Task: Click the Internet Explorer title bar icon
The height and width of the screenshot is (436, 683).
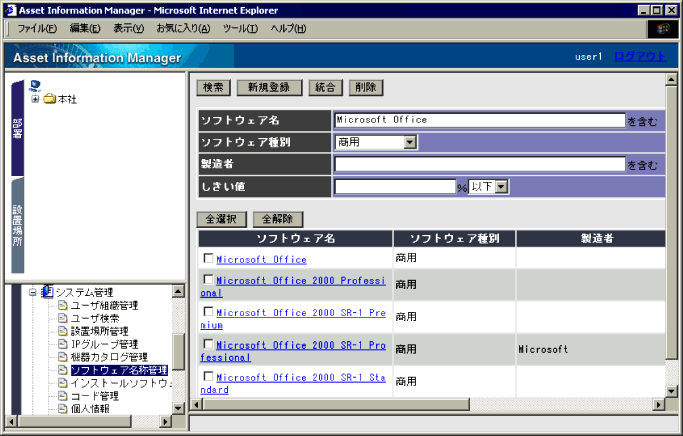Action: click(x=11, y=10)
